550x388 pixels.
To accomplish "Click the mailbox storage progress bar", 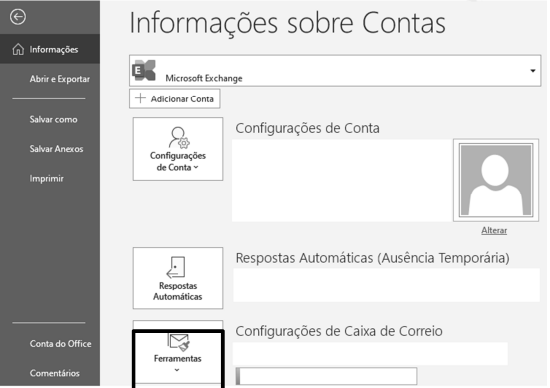I will 326,376.
